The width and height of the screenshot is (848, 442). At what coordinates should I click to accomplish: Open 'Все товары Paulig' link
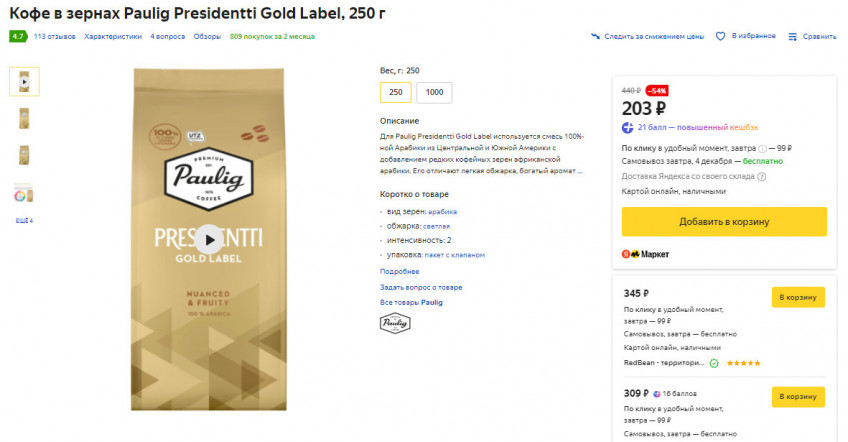point(411,301)
